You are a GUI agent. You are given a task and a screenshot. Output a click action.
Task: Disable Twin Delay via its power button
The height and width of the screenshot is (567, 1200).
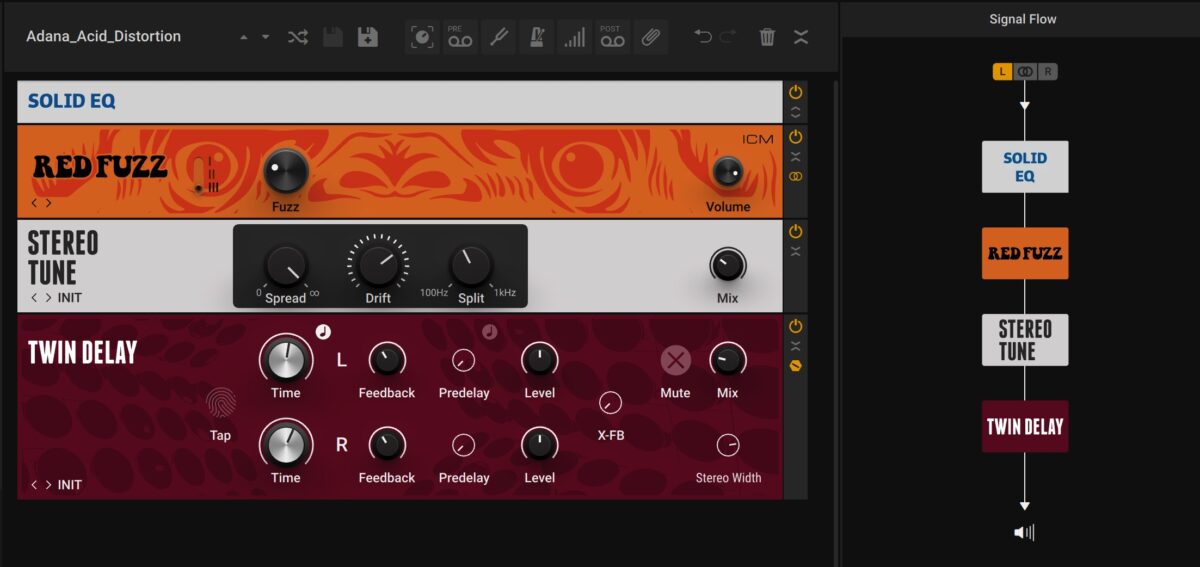click(x=796, y=326)
